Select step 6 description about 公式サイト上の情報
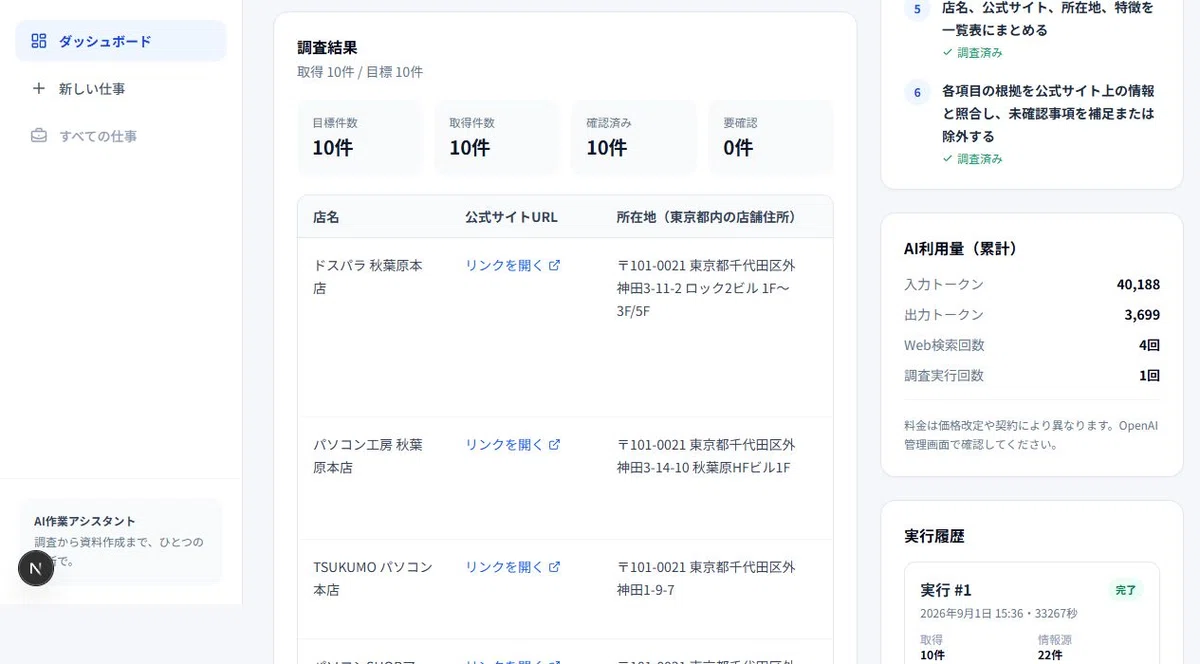Viewport: 1200px width, 664px height. point(1048,114)
